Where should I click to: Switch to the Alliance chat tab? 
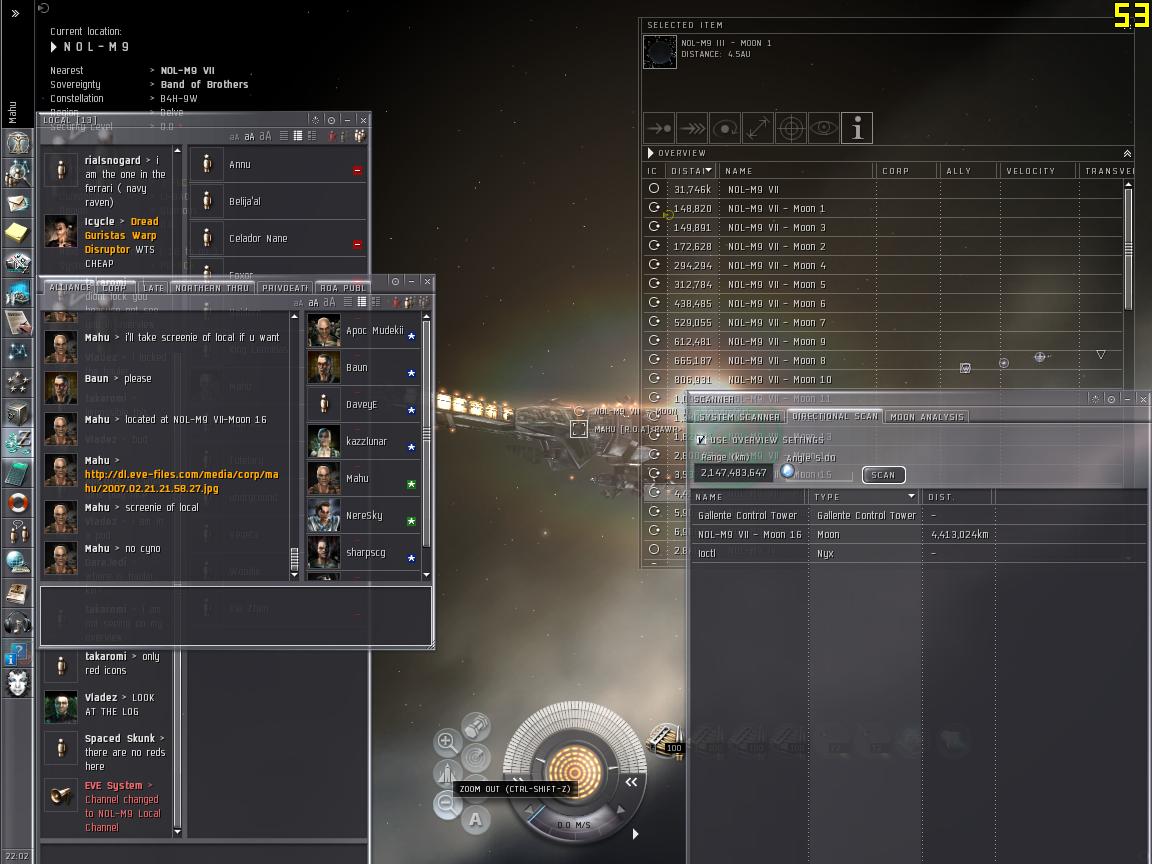69,287
